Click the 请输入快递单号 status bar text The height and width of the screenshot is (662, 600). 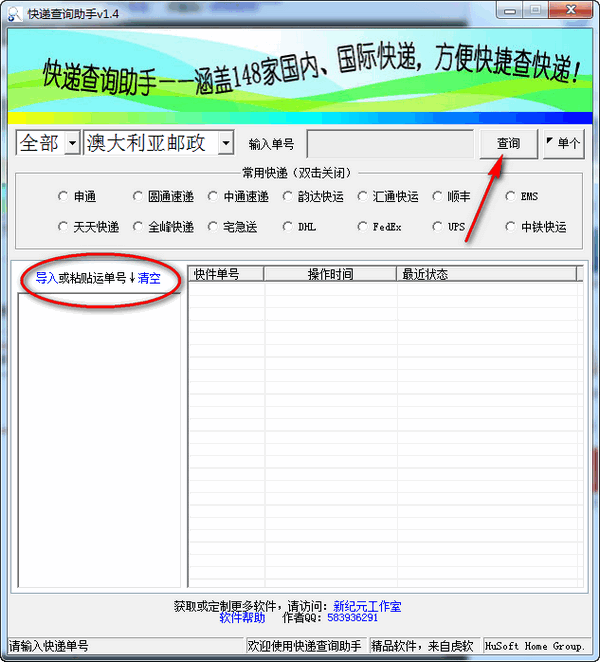pos(49,646)
